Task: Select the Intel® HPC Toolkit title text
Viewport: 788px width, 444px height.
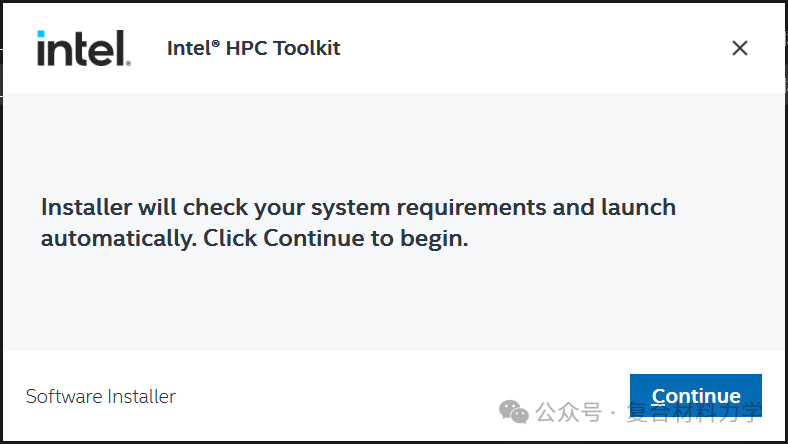Action: (253, 48)
